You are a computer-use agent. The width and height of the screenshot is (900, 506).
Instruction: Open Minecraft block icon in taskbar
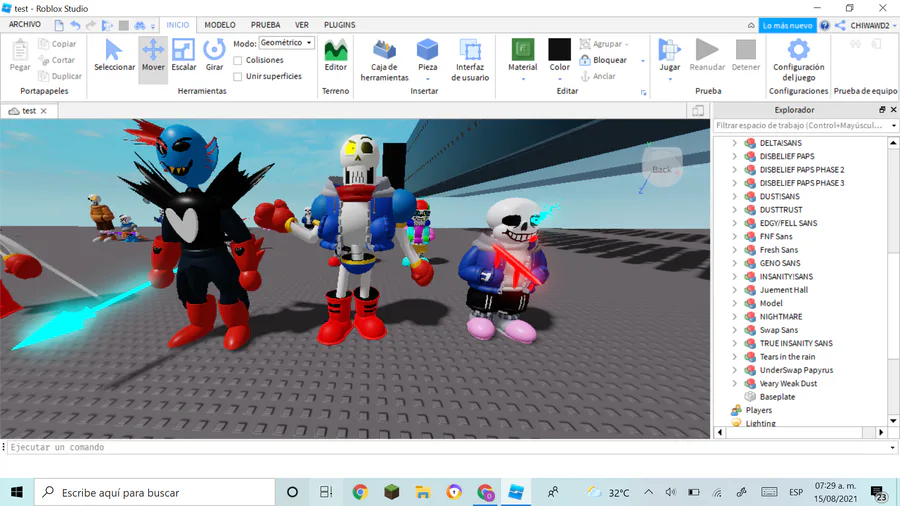point(391,492)
